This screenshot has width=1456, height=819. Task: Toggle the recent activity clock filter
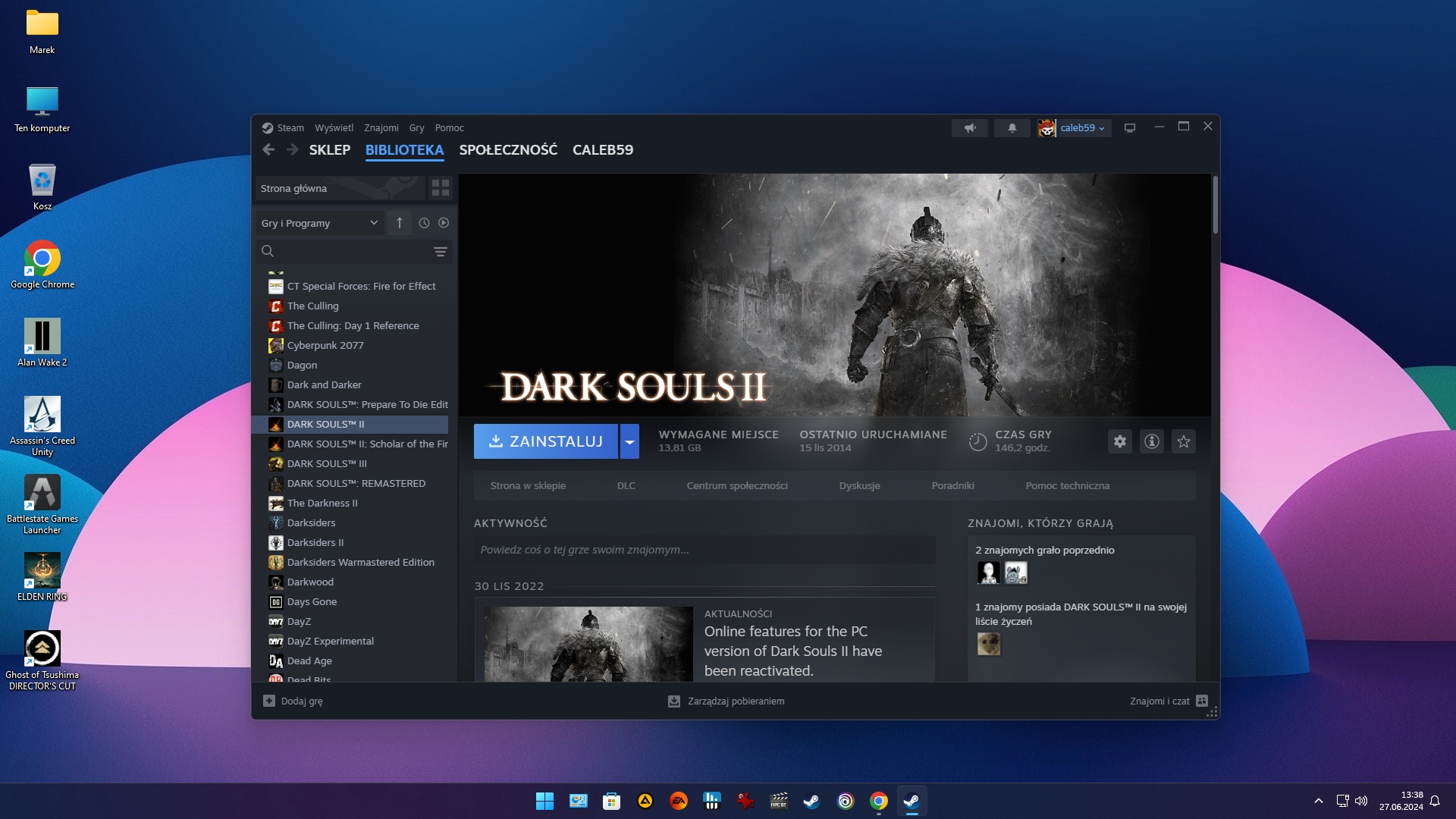click(424, 223)
